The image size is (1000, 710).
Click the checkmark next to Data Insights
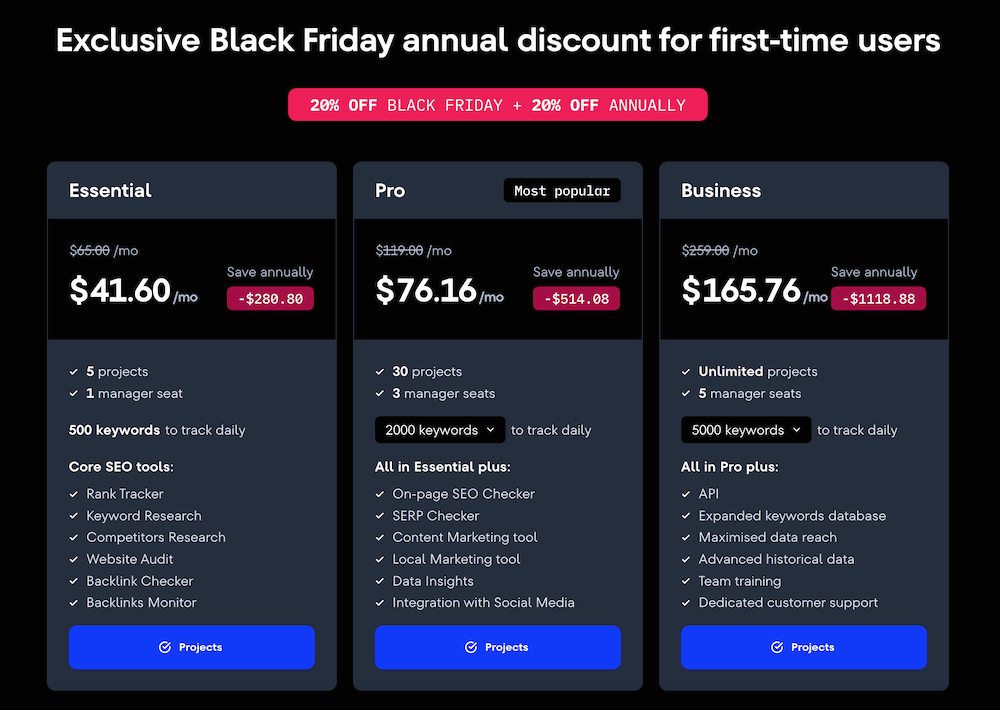tap(381, 581)
